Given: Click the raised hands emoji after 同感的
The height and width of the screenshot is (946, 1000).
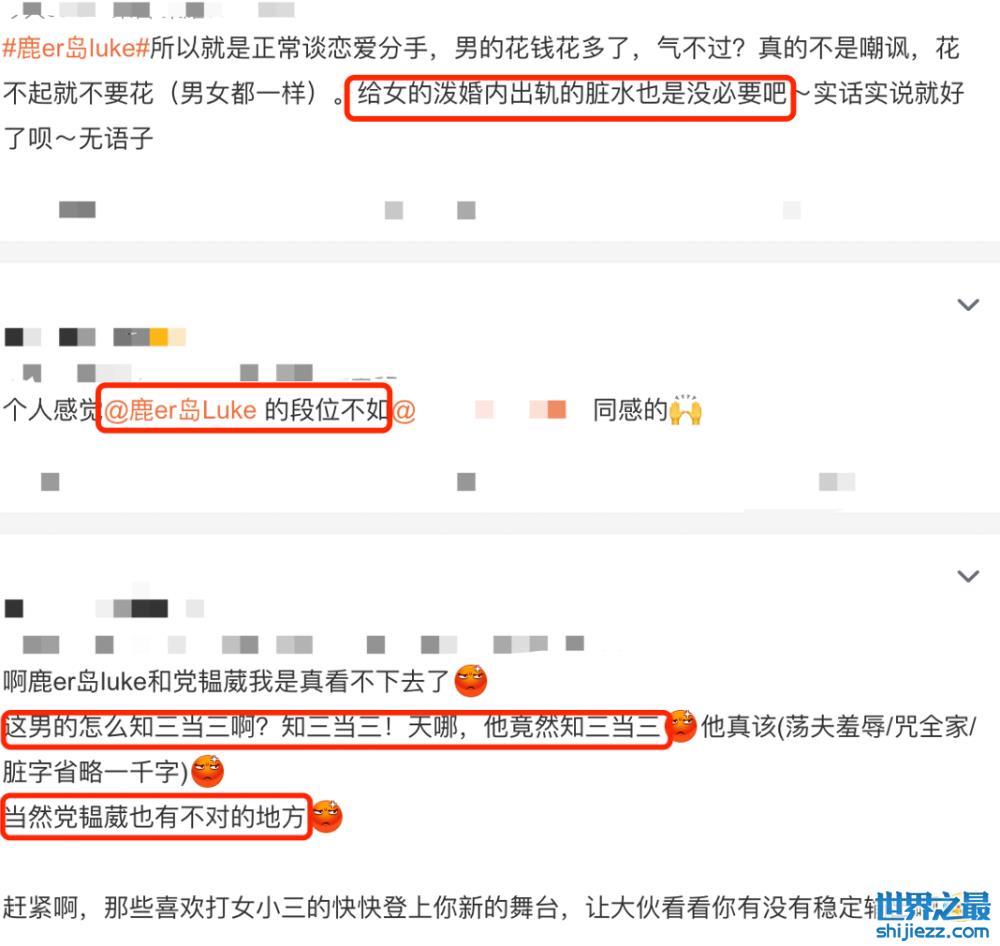Looking at the screenshot, I should coord(686,410).
